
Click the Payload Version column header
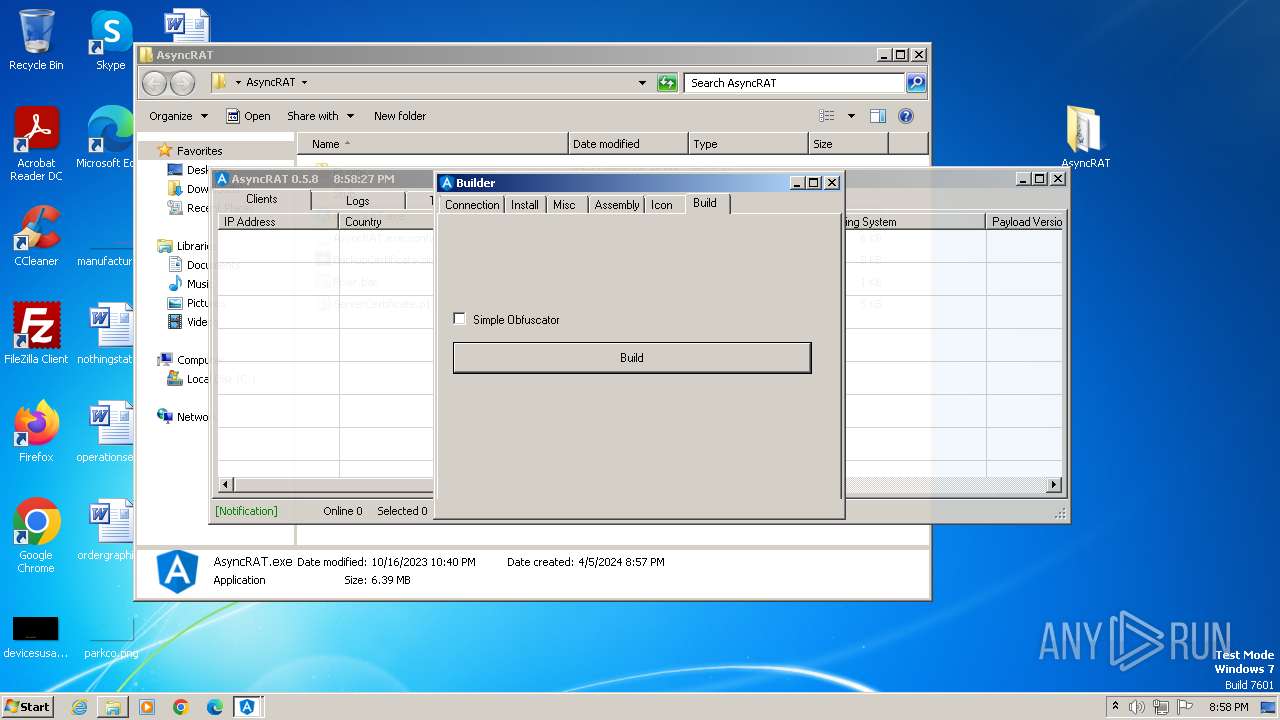tap(1025, 222)
